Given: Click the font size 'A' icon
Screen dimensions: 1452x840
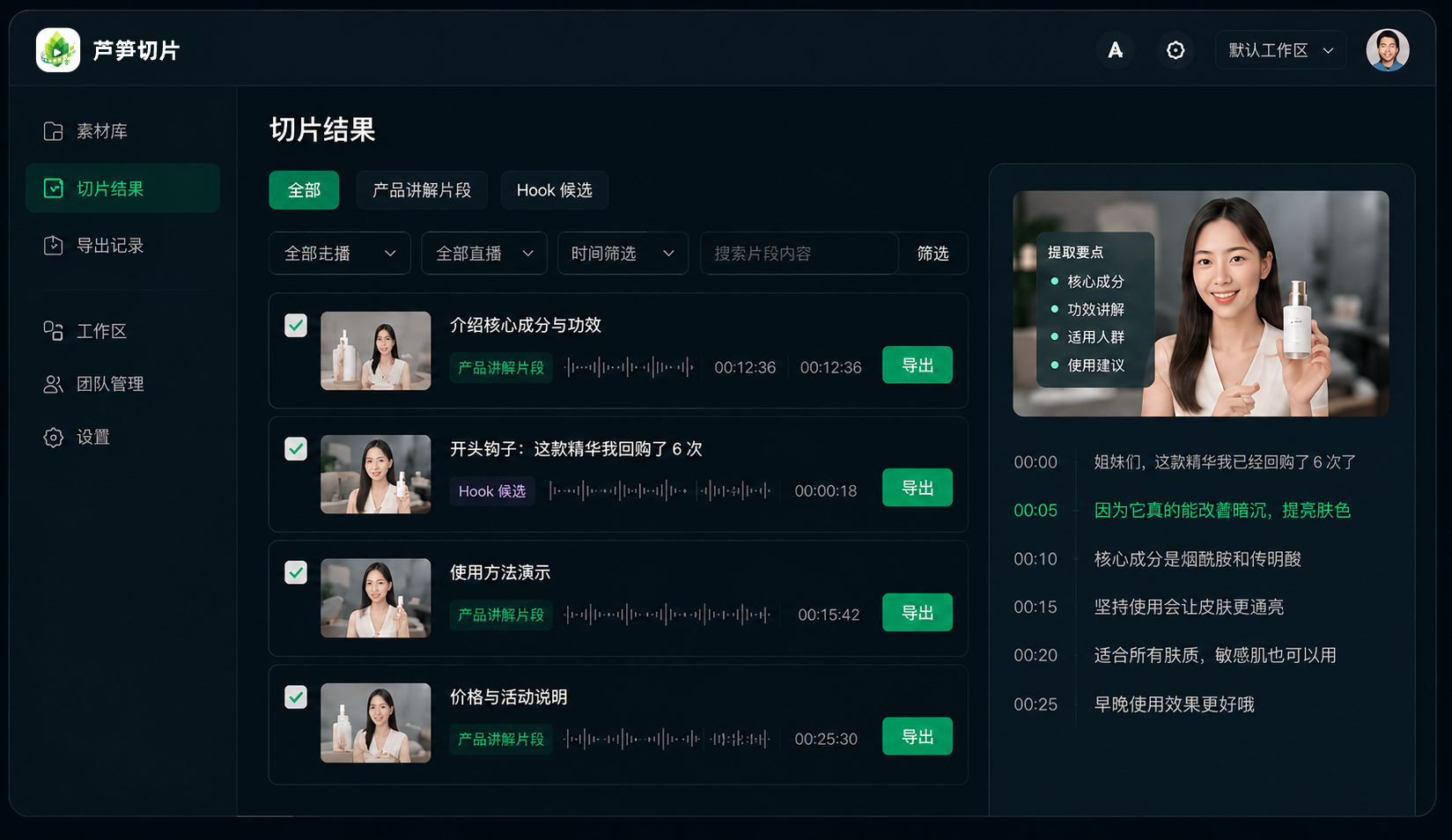Looking at the screenshot, I should coord(1115,50).
